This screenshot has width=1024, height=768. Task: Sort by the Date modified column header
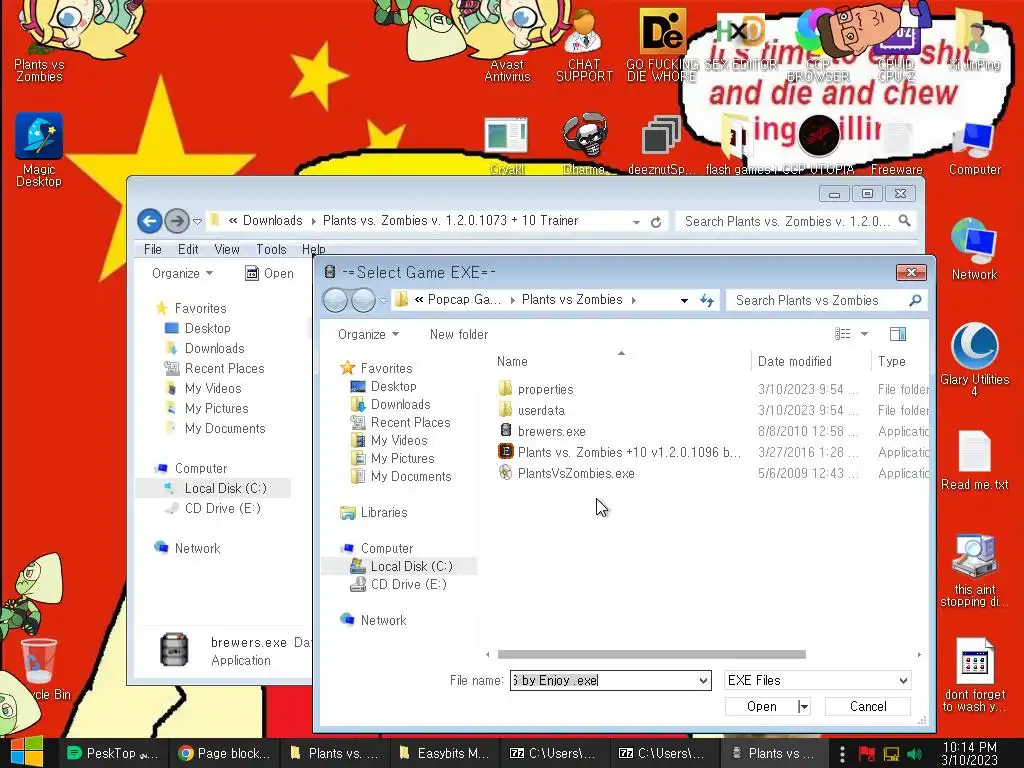click(x=795, y=361)
